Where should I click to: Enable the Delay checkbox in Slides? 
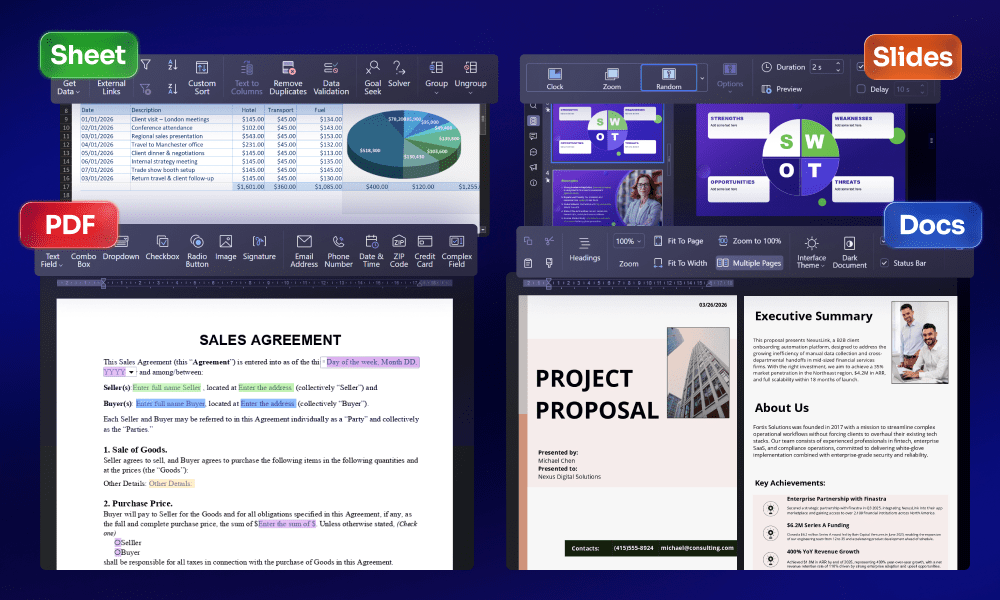861,89
